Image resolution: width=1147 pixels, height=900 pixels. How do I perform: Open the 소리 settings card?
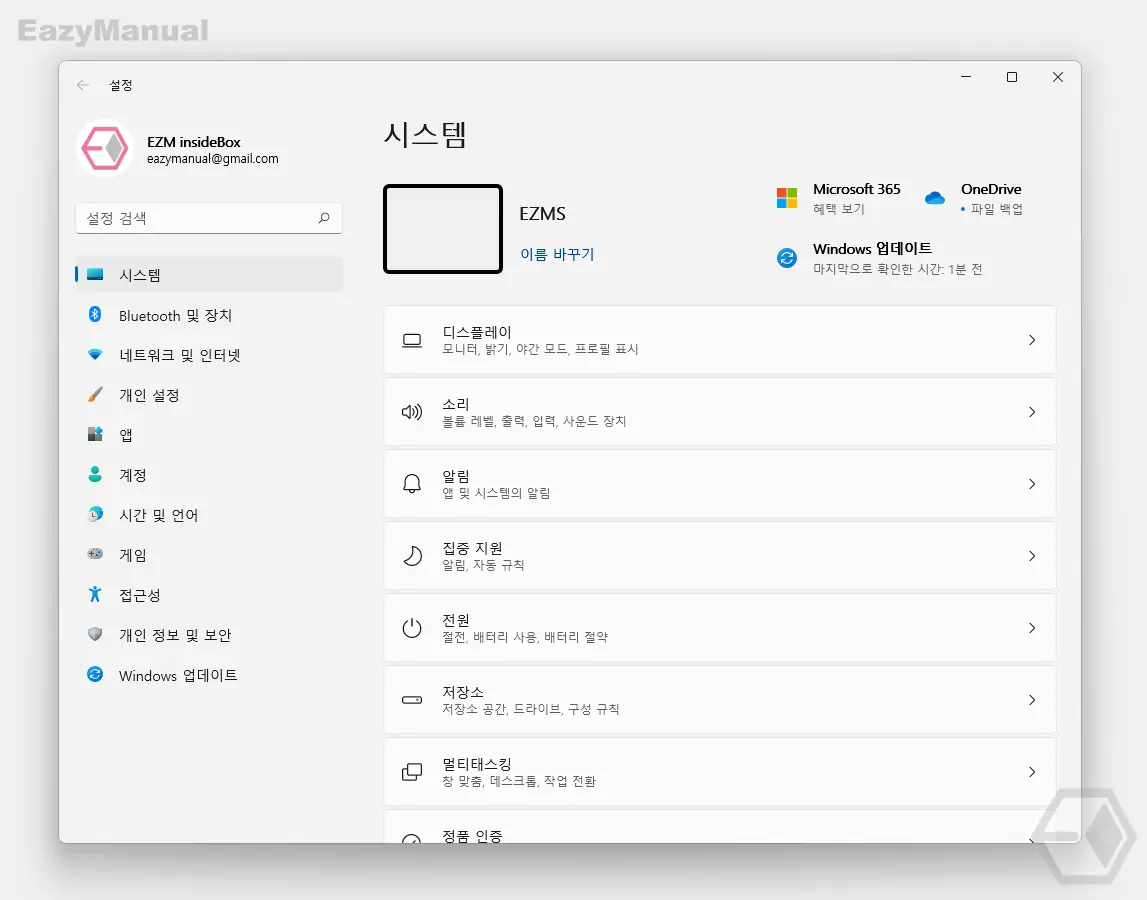tap(720, 412)
